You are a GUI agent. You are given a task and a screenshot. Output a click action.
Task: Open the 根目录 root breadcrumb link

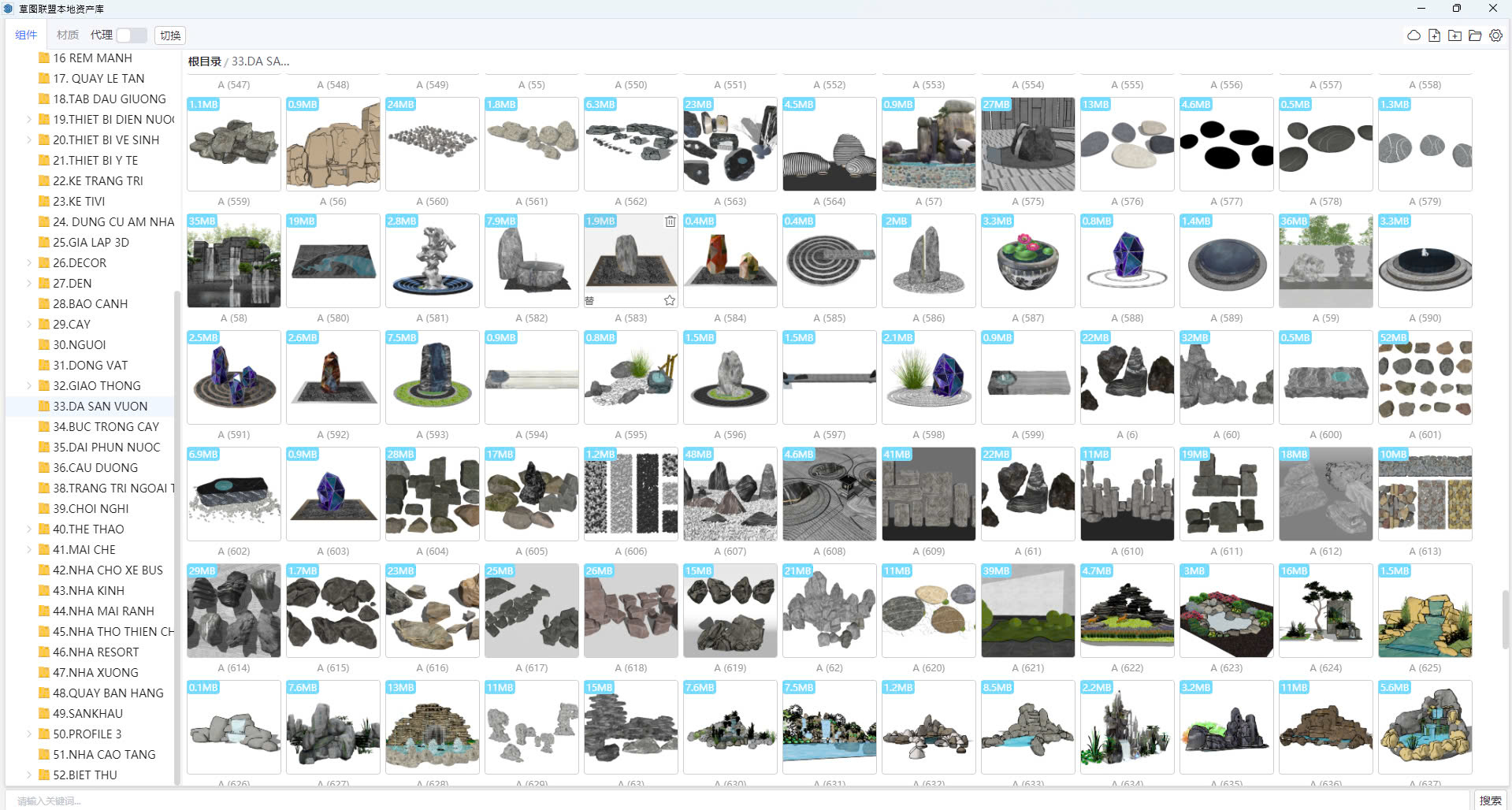point(204,61)
